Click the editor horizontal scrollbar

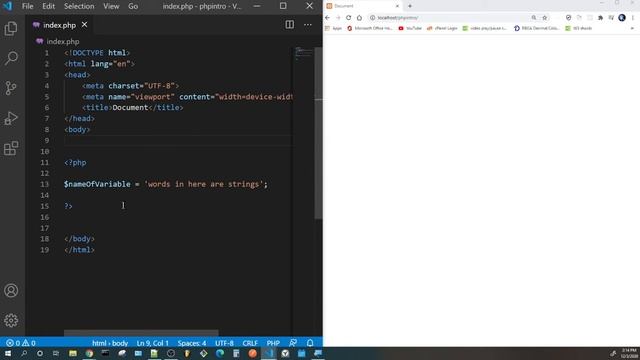click(x=141, y=333)
